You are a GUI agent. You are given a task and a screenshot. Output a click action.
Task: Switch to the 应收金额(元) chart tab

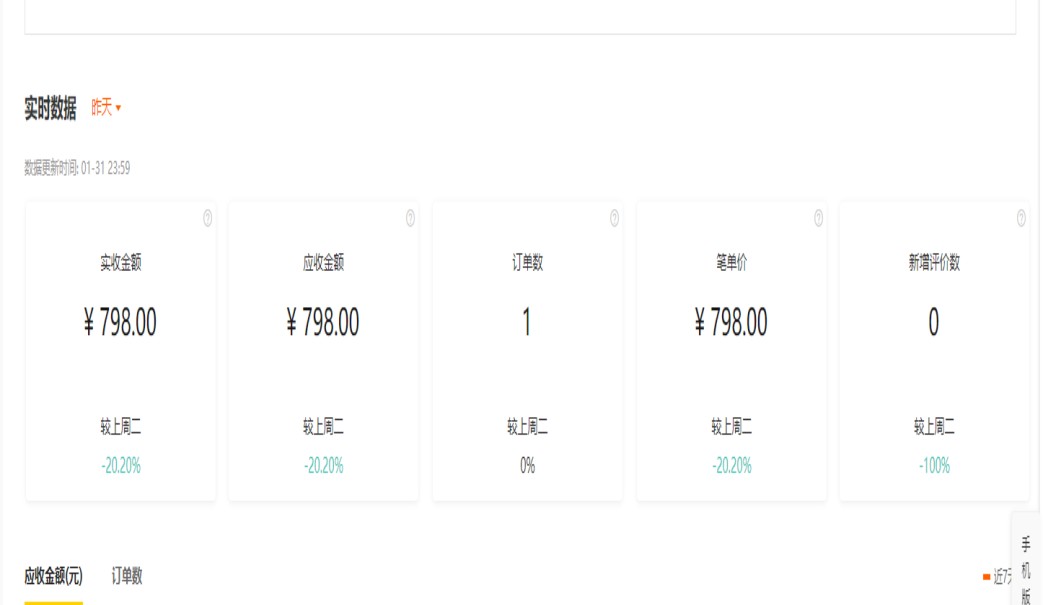[x=53, y=576]
